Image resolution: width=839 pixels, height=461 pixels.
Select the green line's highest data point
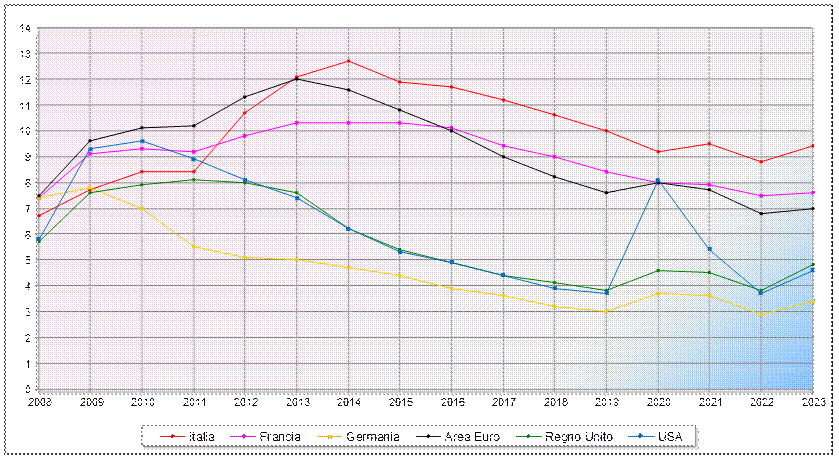coord(194,180)
